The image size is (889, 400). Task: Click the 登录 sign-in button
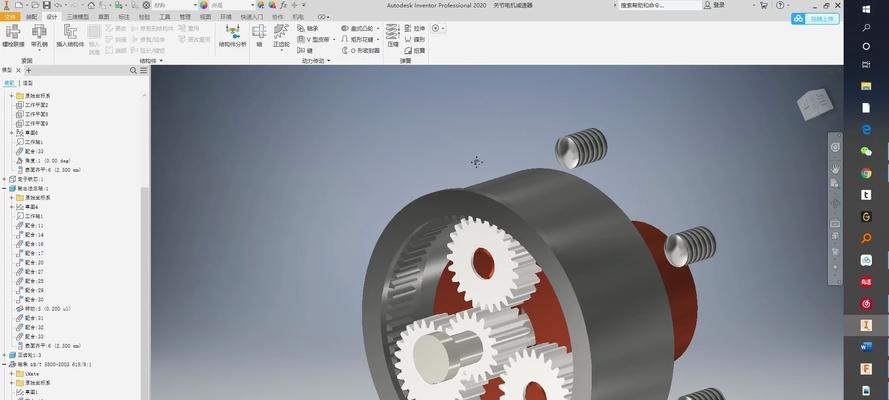[x=714, y=5]
